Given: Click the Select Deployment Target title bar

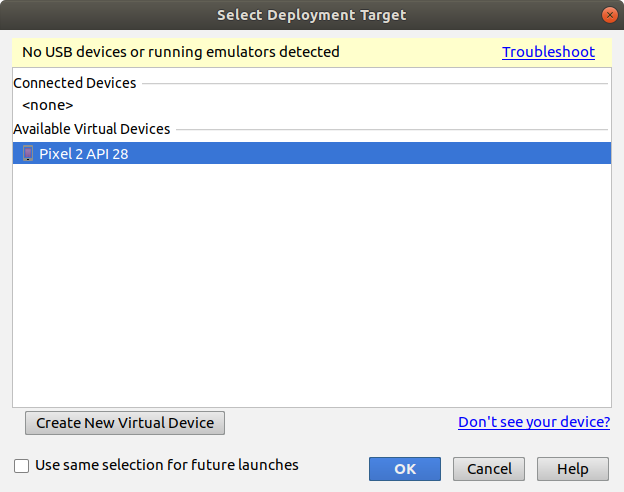Looking at the screenshot, I should [x=312, y=15].
